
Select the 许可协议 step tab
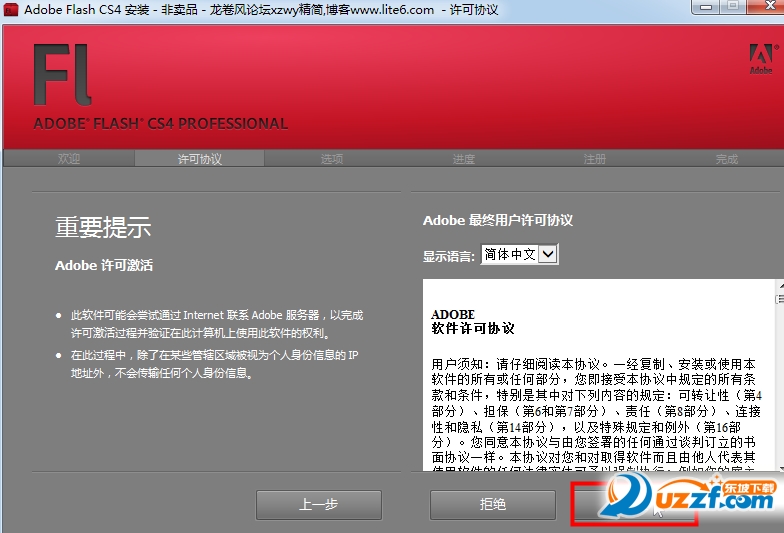click(x=200, y=158)
